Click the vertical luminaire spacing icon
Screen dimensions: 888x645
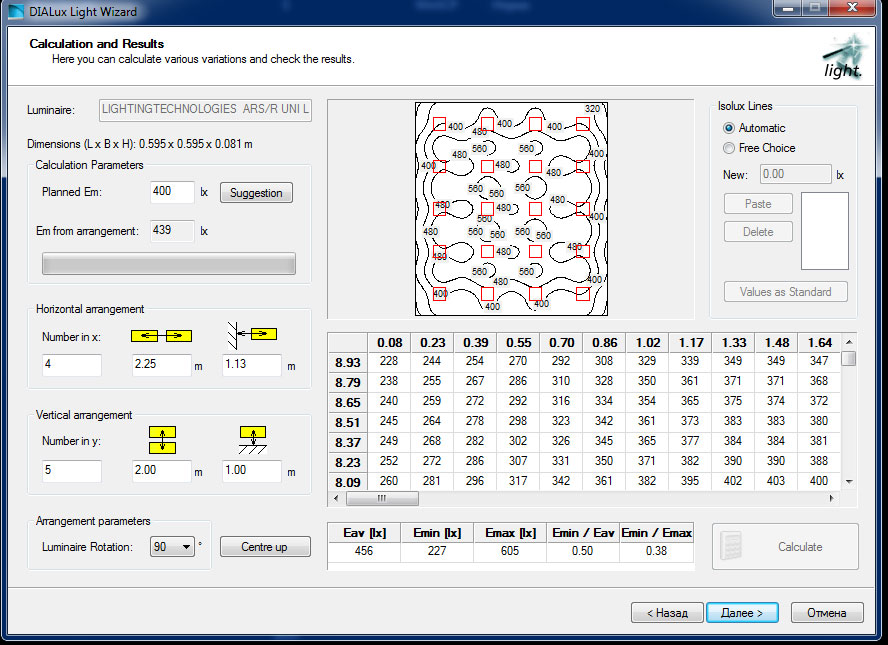coord(161,438)
